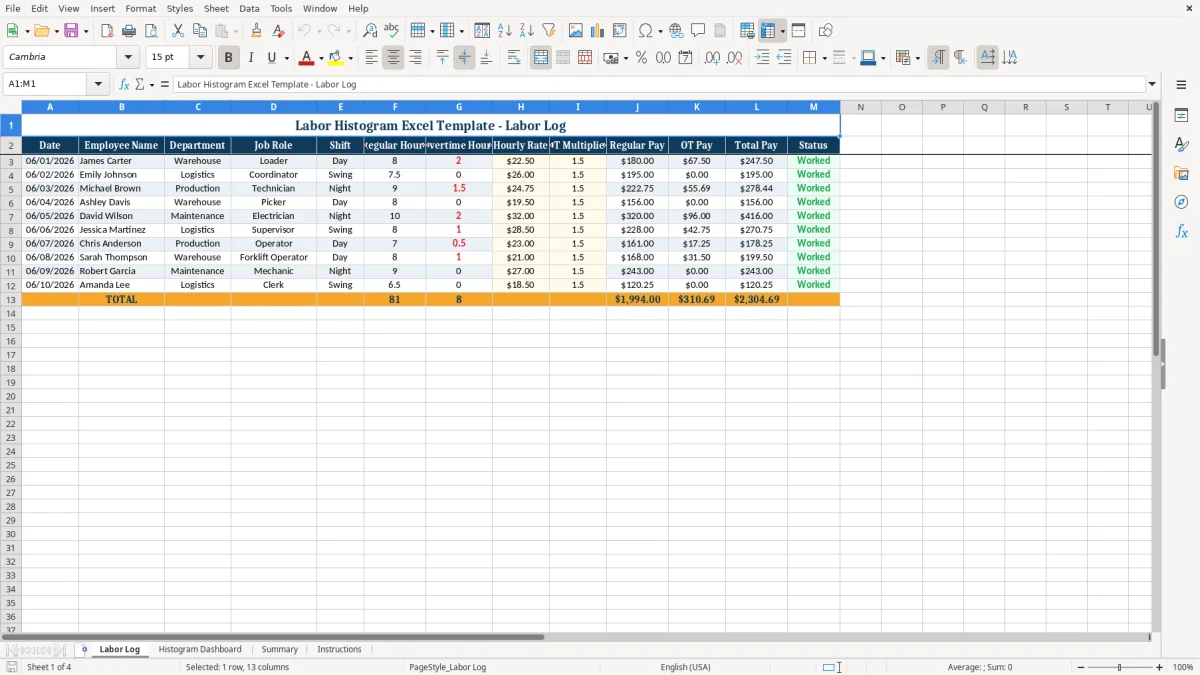The image size is (1200, 675).
Task: Click the AutoFilter funnel icon
Action: (548, 31)
